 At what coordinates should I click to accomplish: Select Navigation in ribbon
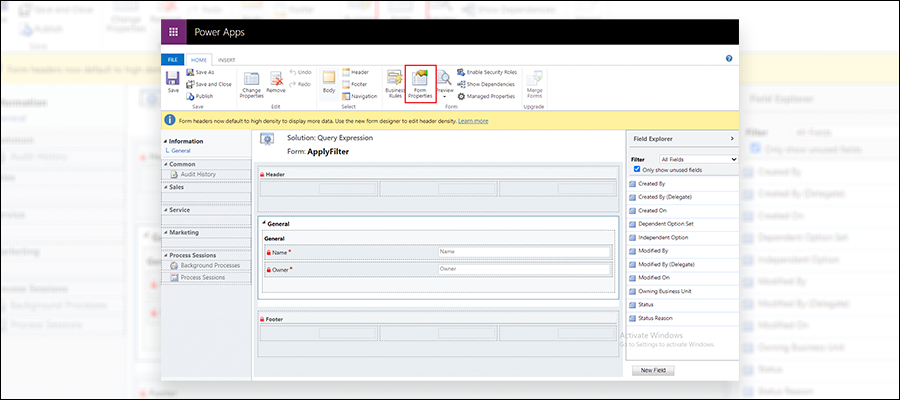(x=359, y=96)
